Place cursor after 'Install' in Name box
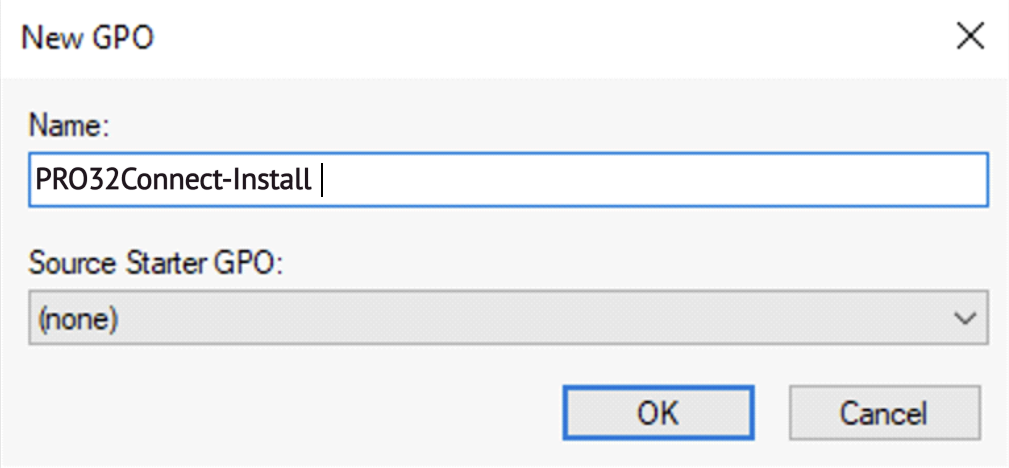Viewport: 1009px width, 468px height. click(x=313, y=183)
